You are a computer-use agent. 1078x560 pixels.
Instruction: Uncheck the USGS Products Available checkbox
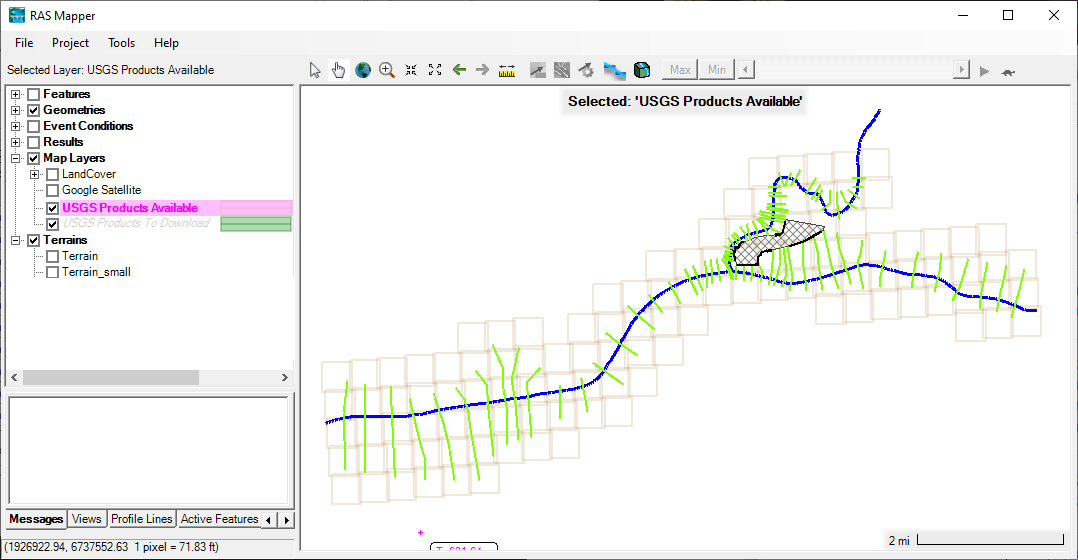coord(53,208)
